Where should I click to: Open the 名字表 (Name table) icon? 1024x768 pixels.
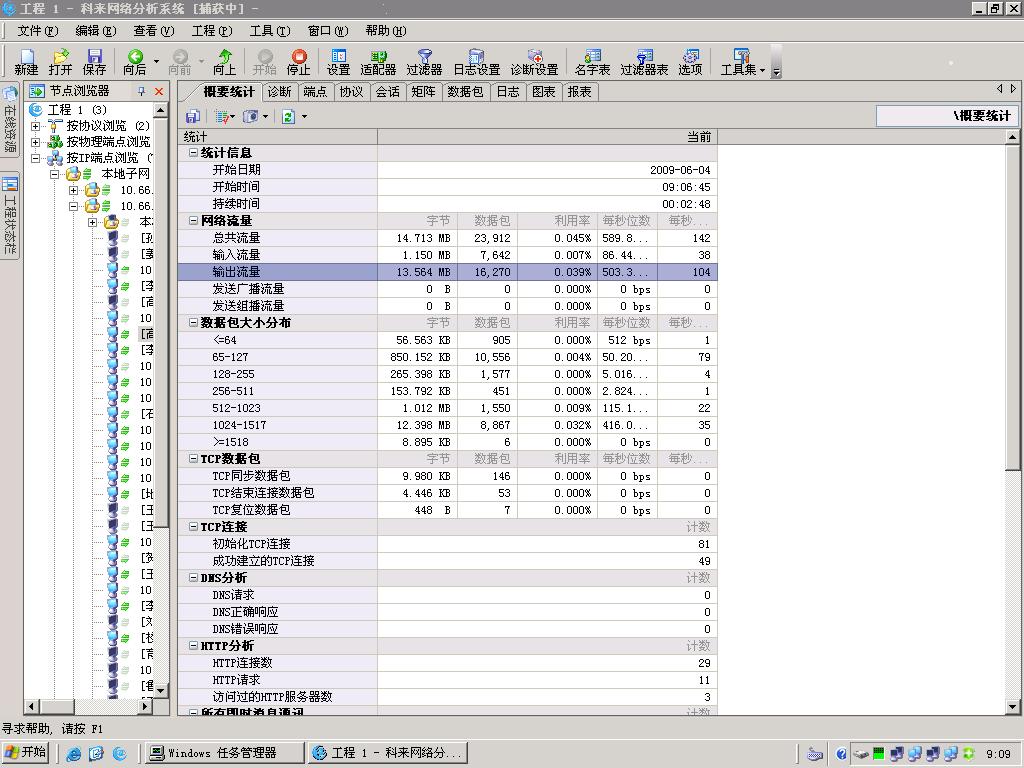point(592,62)
